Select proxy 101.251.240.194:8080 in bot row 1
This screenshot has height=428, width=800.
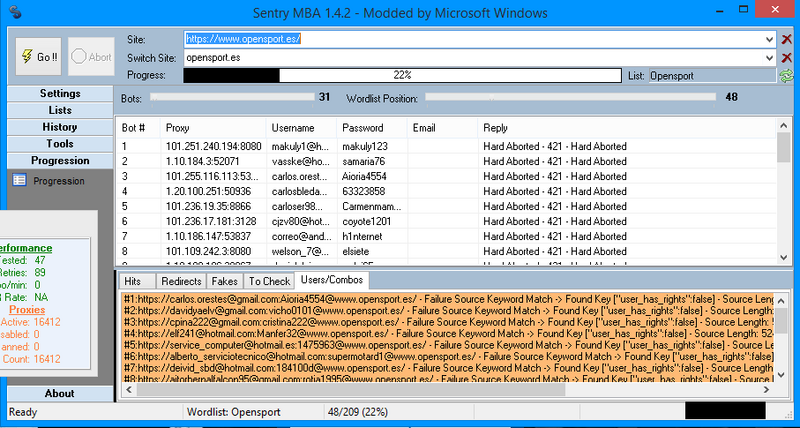pyautogui.click(x=213, y=146)
